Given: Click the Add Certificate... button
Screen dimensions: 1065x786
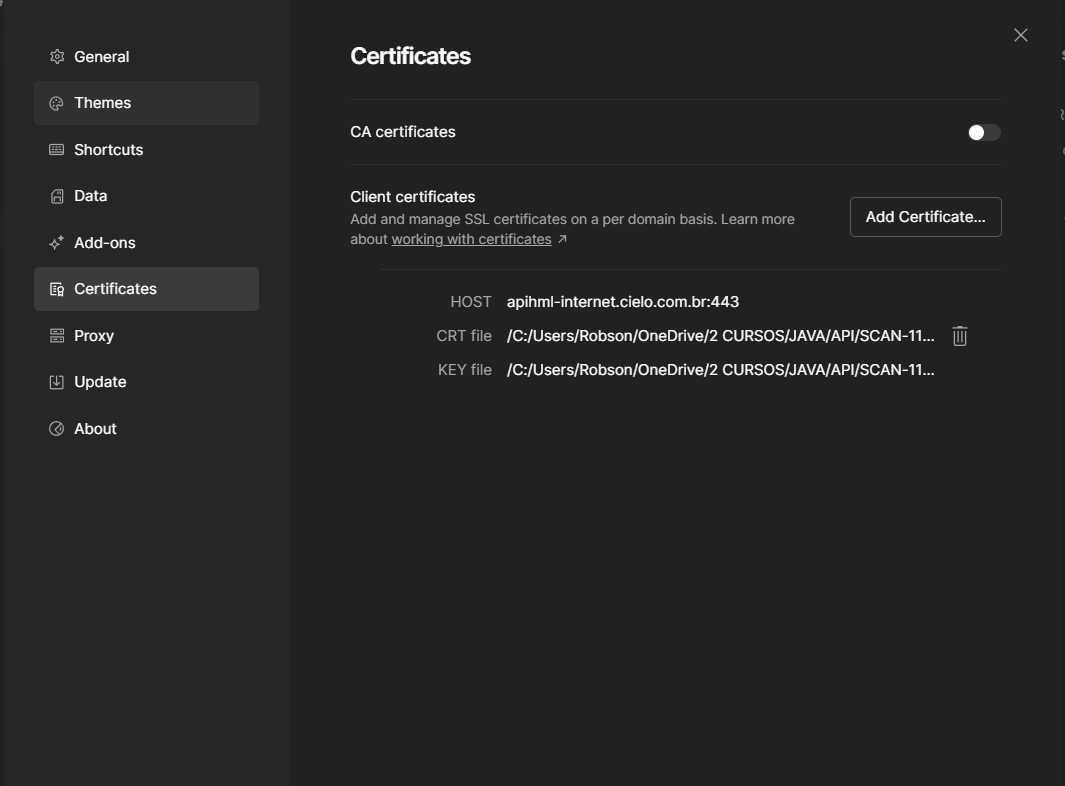Looking at the screenshot, I should [x=925, y=217].
